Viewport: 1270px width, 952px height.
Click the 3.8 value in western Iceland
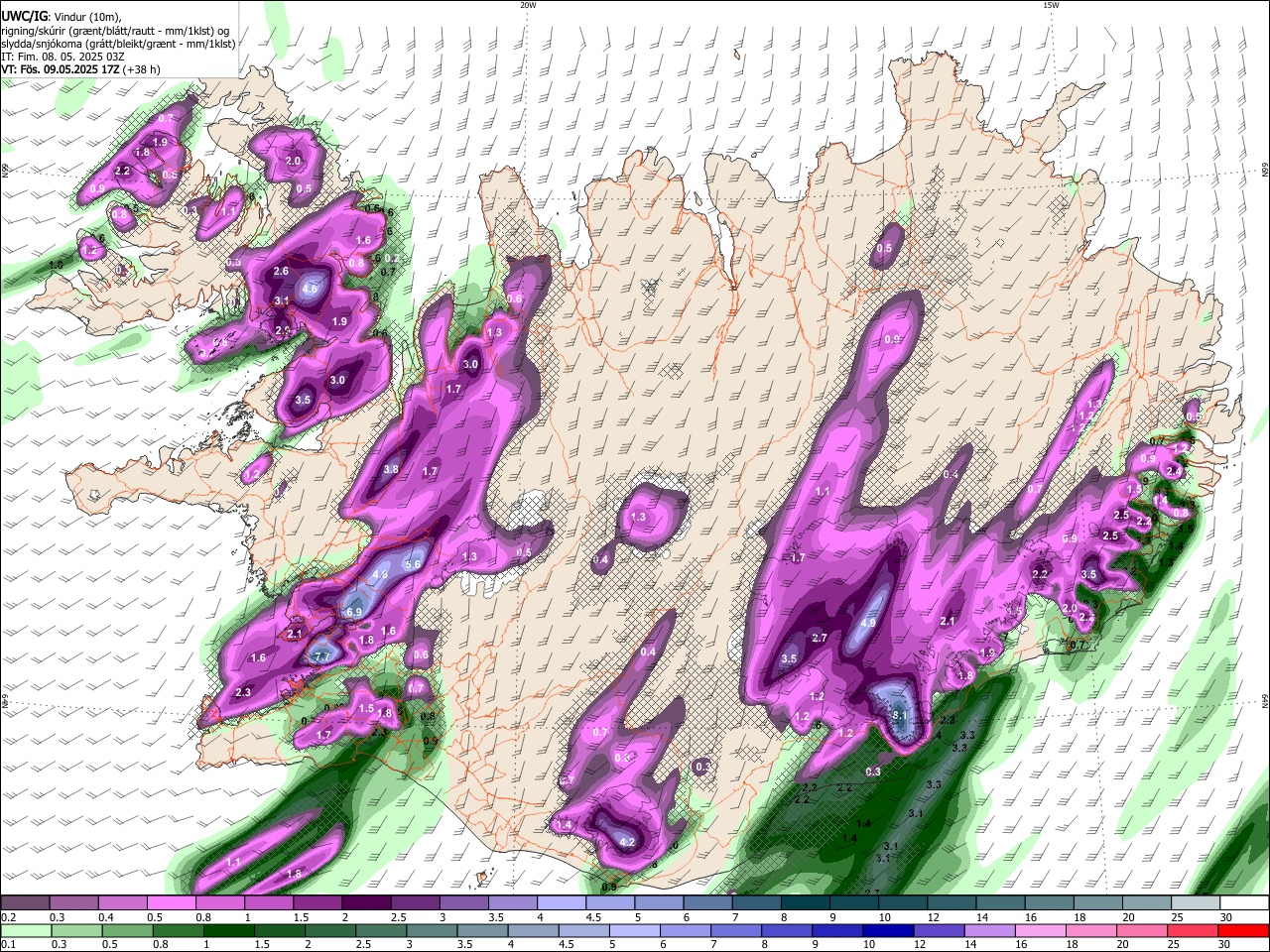point(391,470)
